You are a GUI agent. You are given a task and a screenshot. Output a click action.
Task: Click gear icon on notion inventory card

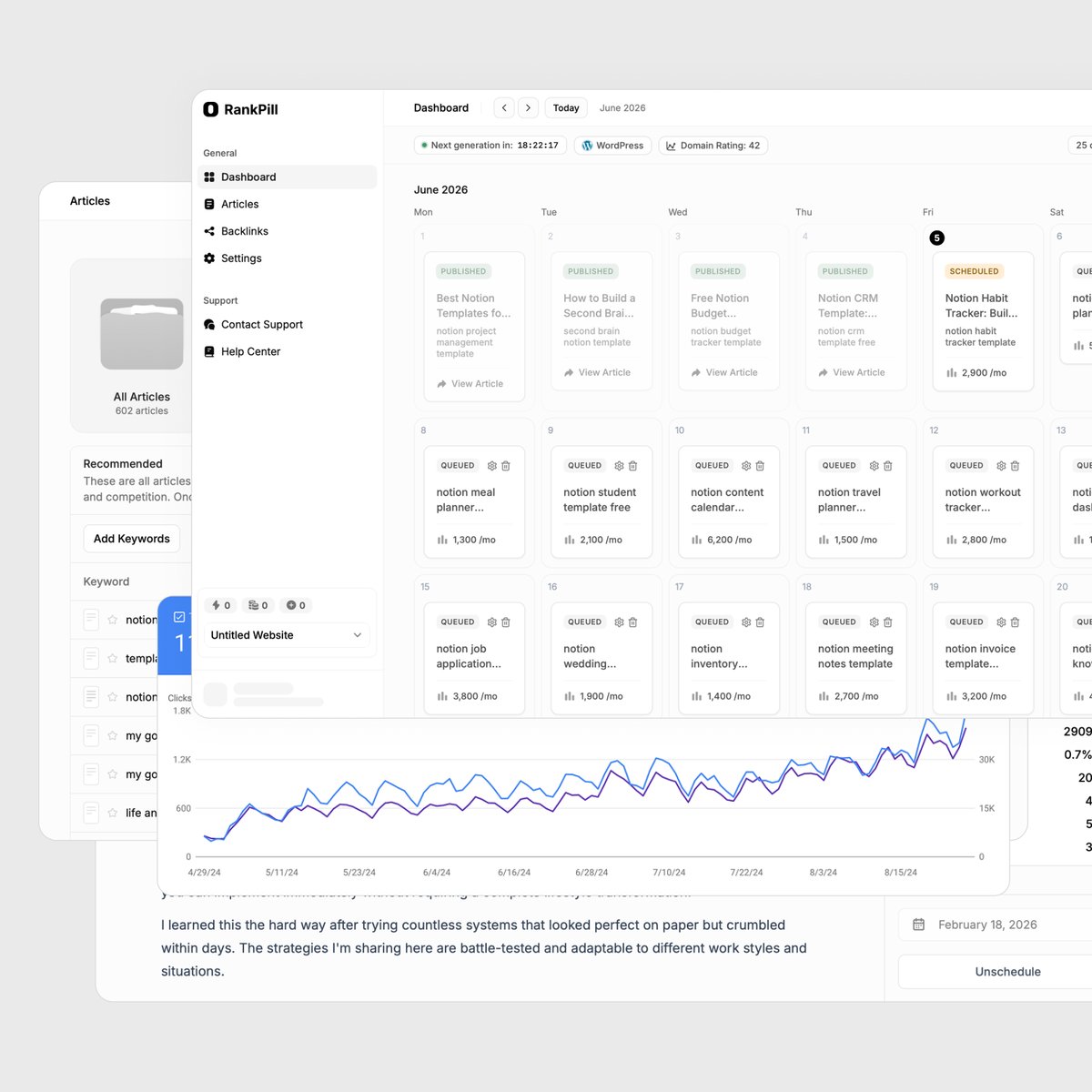(x=746, y=622)
